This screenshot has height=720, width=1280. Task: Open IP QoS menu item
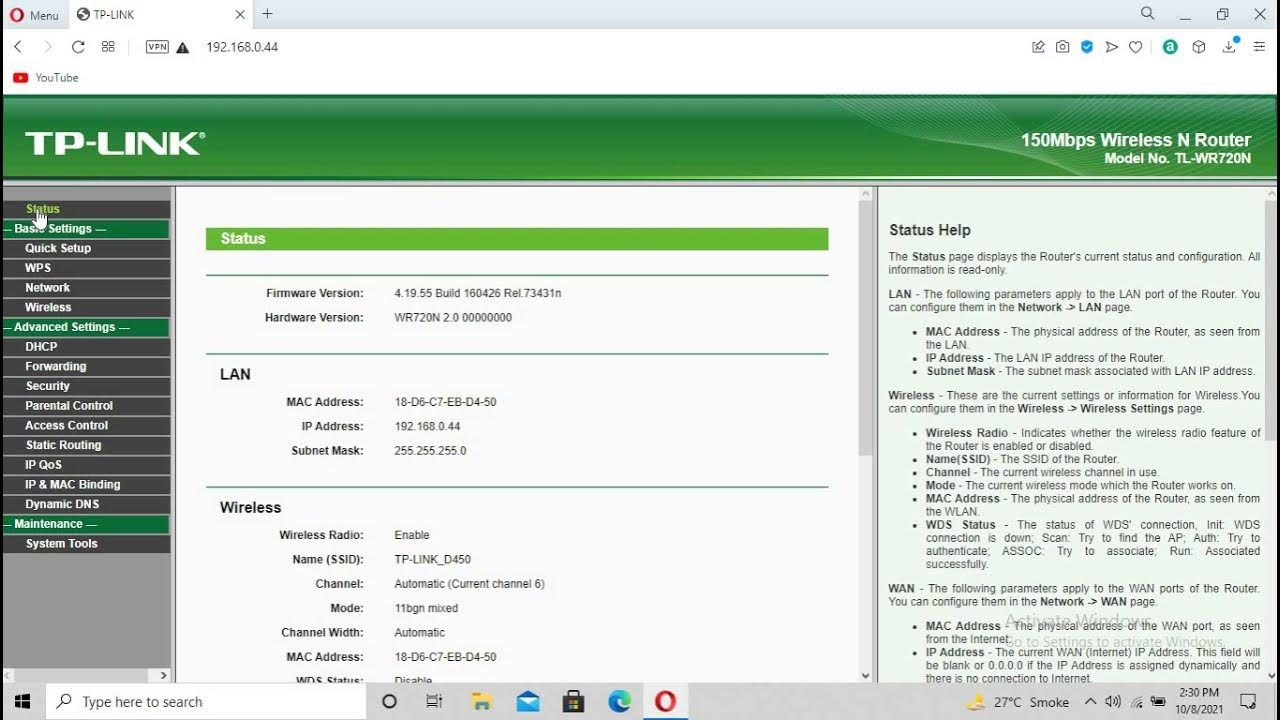tap(44, 465)
